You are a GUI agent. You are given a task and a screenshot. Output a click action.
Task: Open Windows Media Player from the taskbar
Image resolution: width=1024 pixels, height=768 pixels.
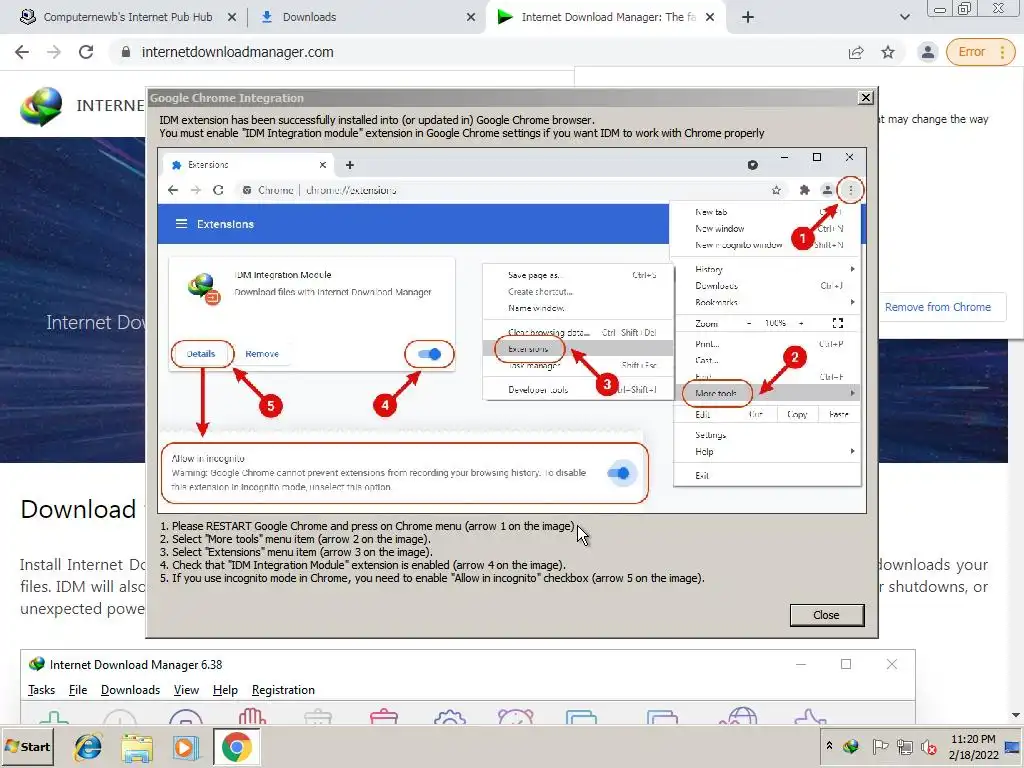[x=185, y=747]
